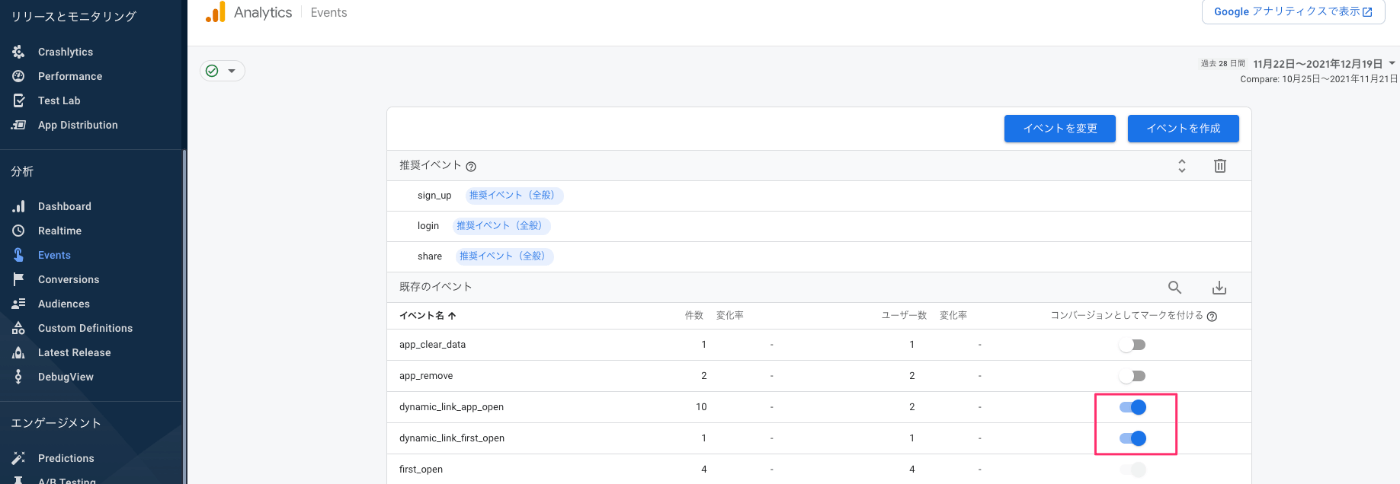
Task: Click the Crashlytics sidebar icon
Action: [x=18, y=52]
